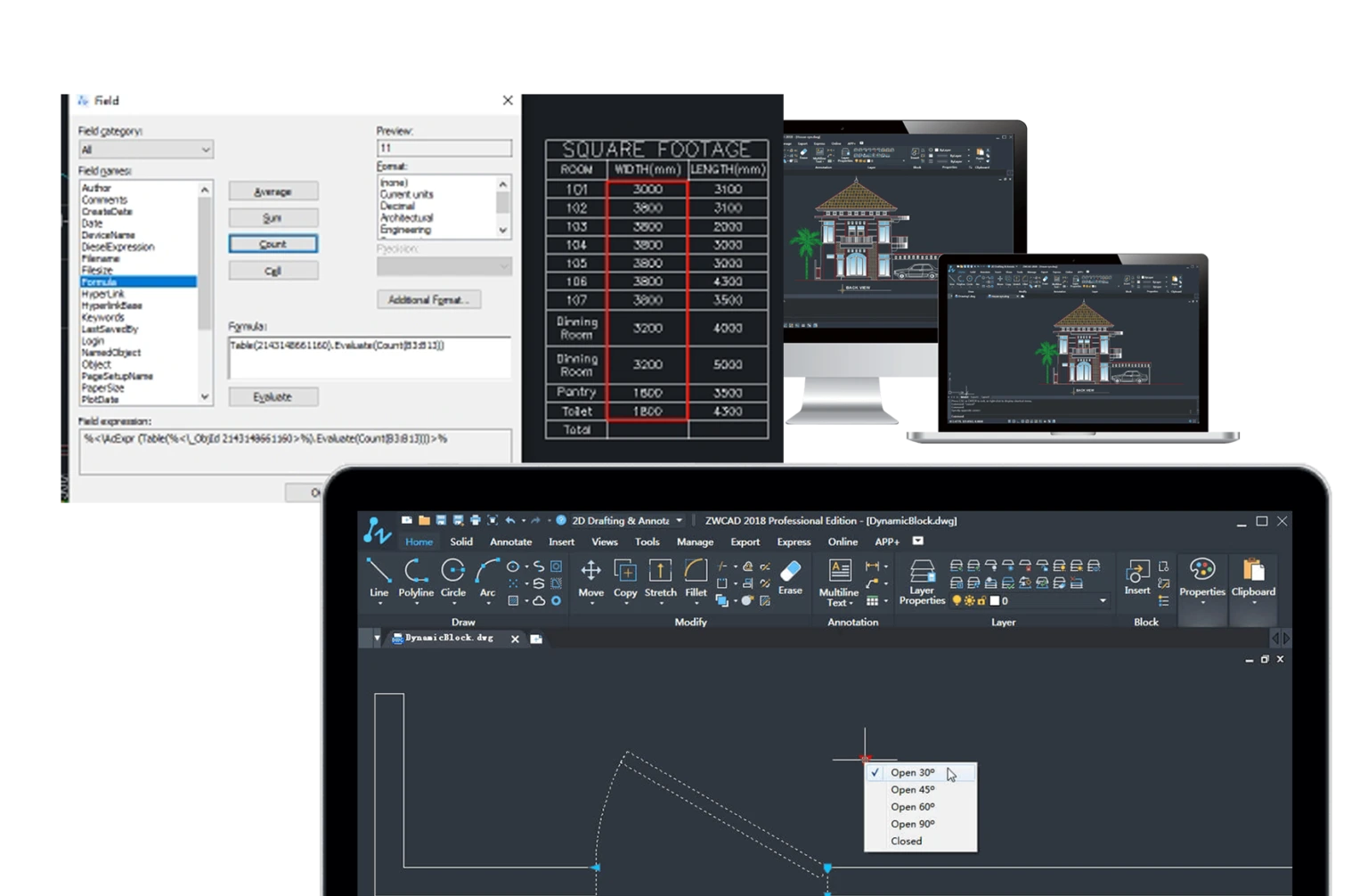Click the layer color swatch next to '0'
The width and height of the screenshot is (1368, 896).
click(995, 600)
